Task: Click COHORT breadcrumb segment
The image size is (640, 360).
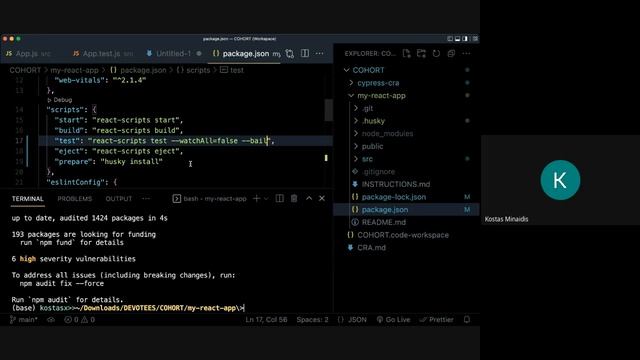Action: (25, 70)
